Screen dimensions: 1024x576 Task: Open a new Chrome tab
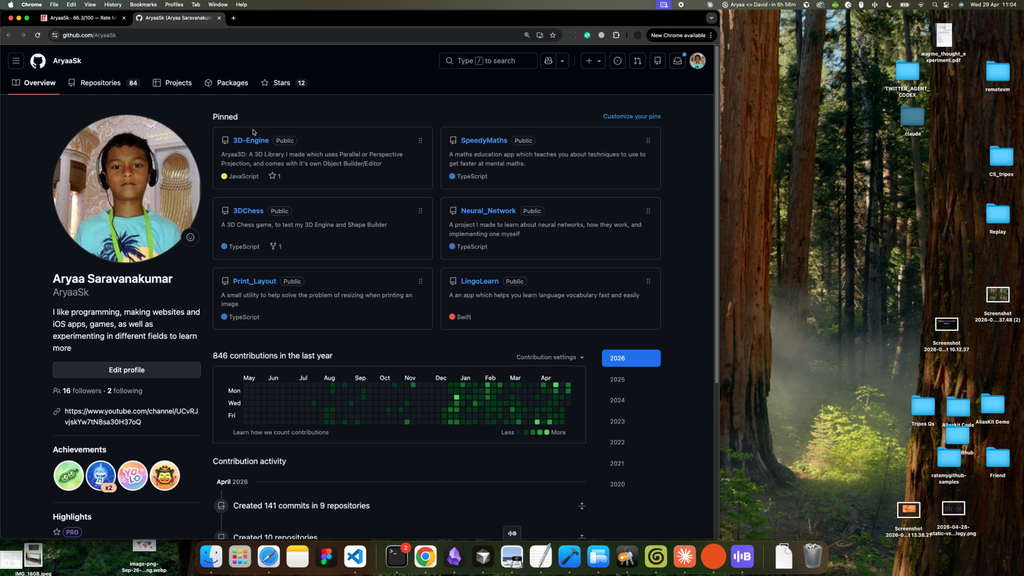233,18
